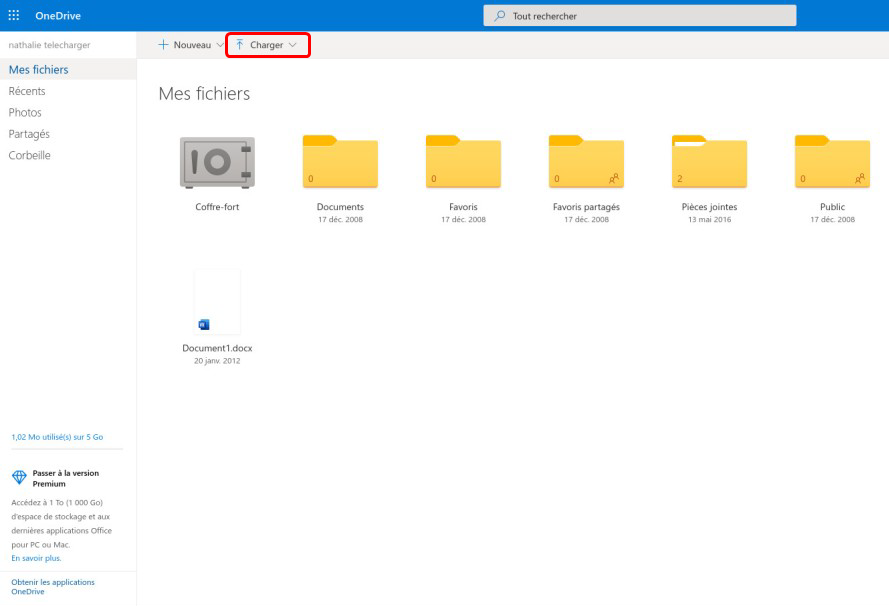Screen dimensions: 889x606
Task: Click the OneDrive title in header
Action: [x=58, y=16]
